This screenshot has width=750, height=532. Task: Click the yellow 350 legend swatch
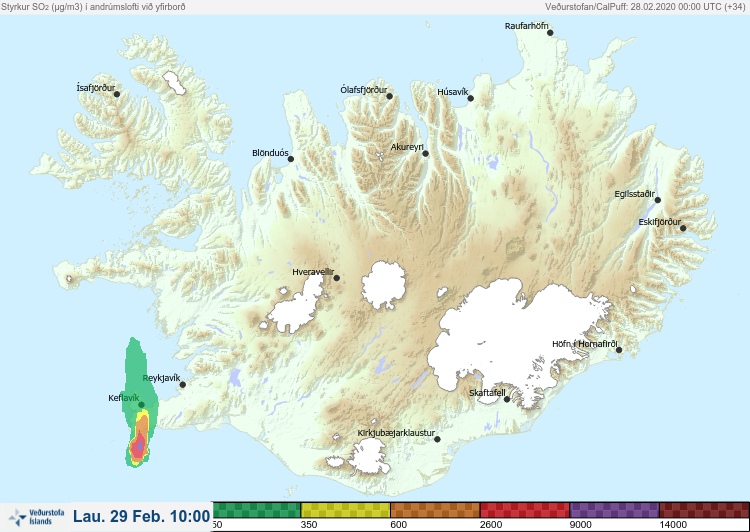[x=345, y=510]
